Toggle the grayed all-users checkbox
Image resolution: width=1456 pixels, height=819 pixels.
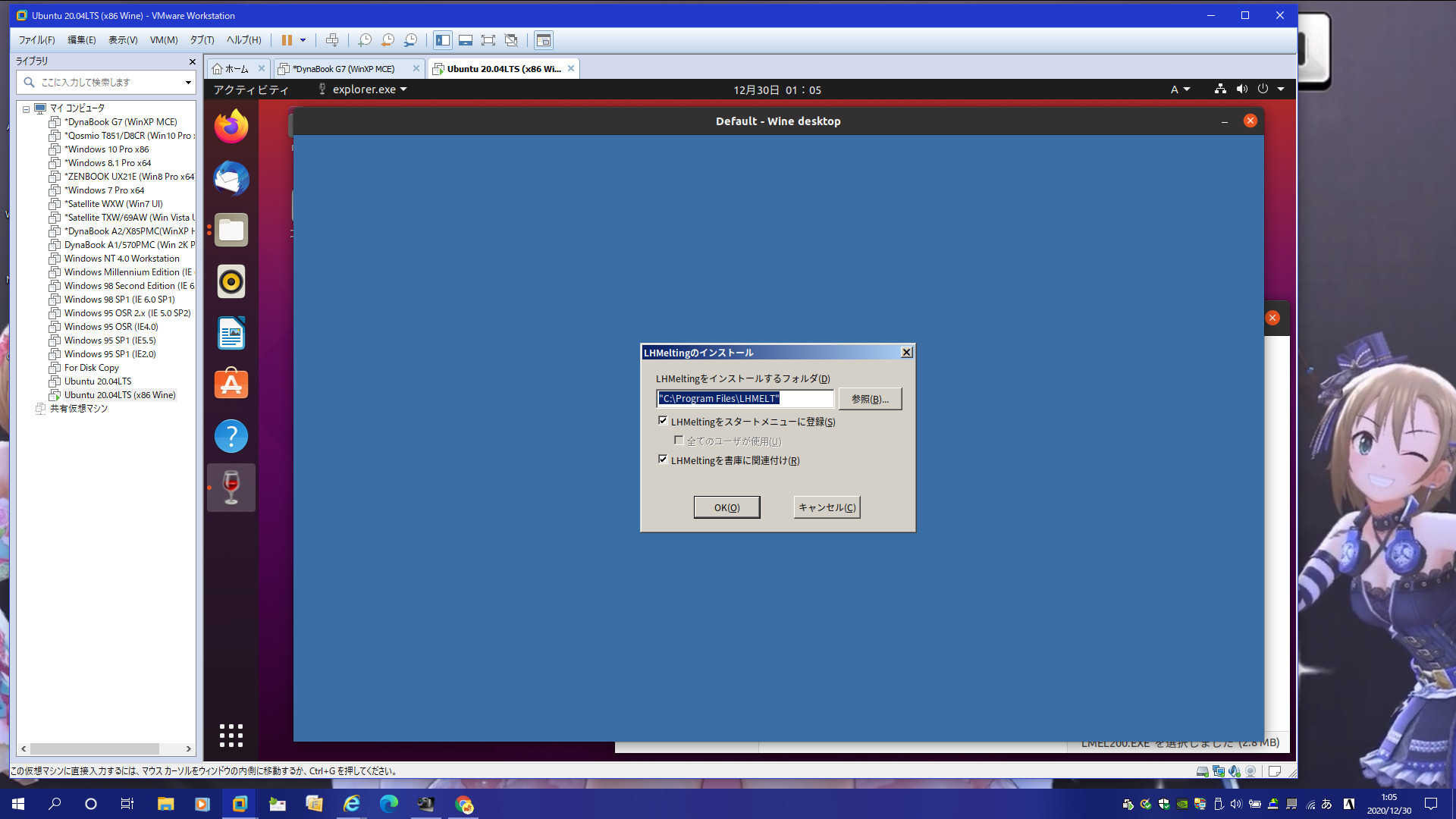(x=679, y=440)
